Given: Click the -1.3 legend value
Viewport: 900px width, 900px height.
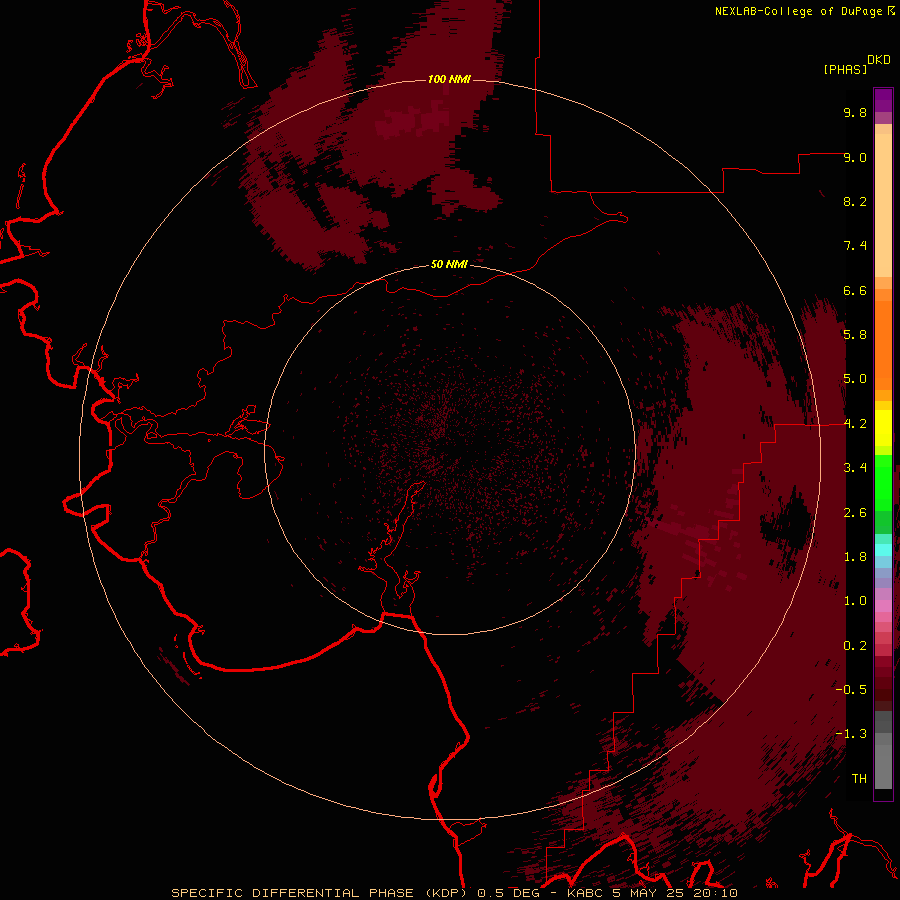Looking at the screenshot, I should [851, 734].
